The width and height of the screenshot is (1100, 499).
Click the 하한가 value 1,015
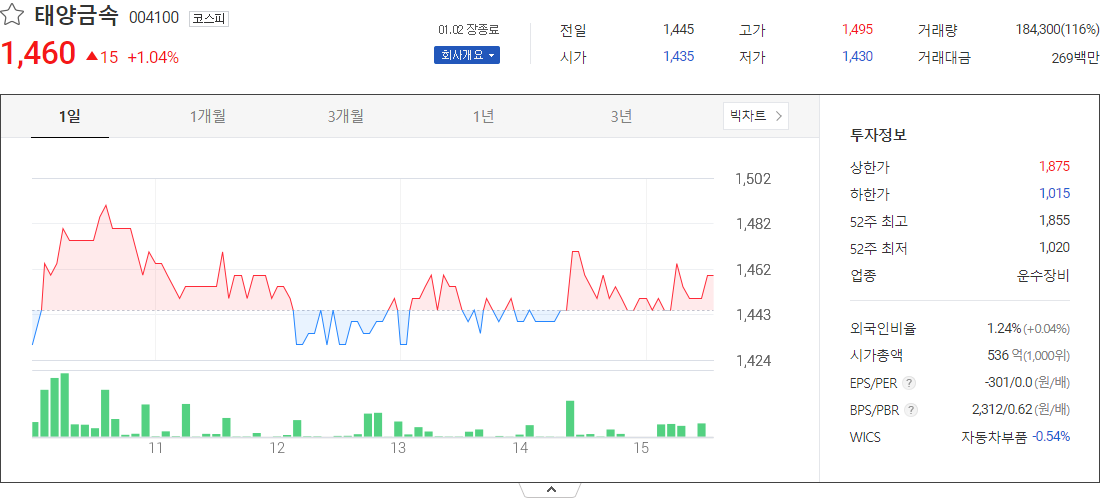tap(1054, 194)
